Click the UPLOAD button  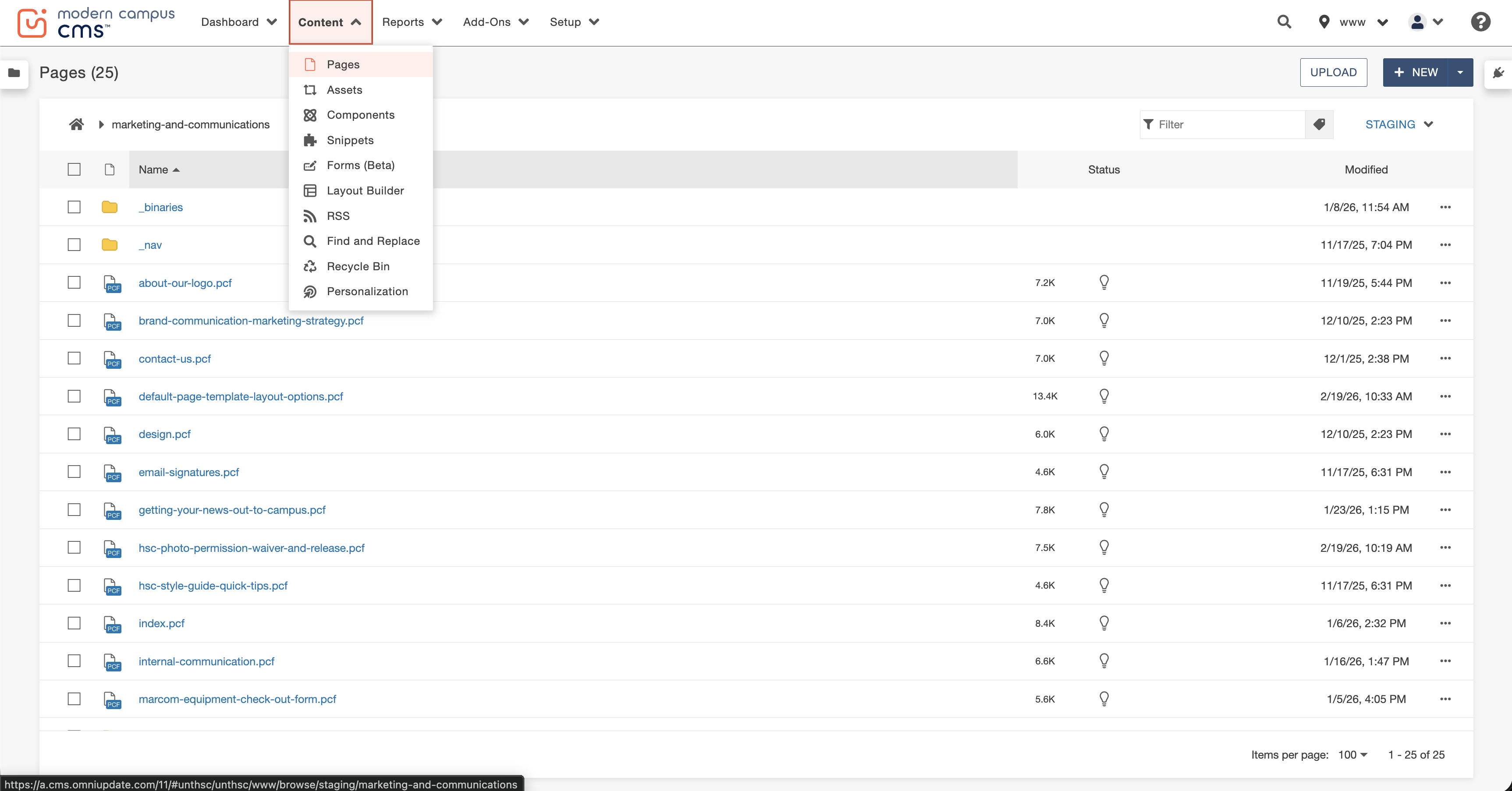coord(1334,72)
